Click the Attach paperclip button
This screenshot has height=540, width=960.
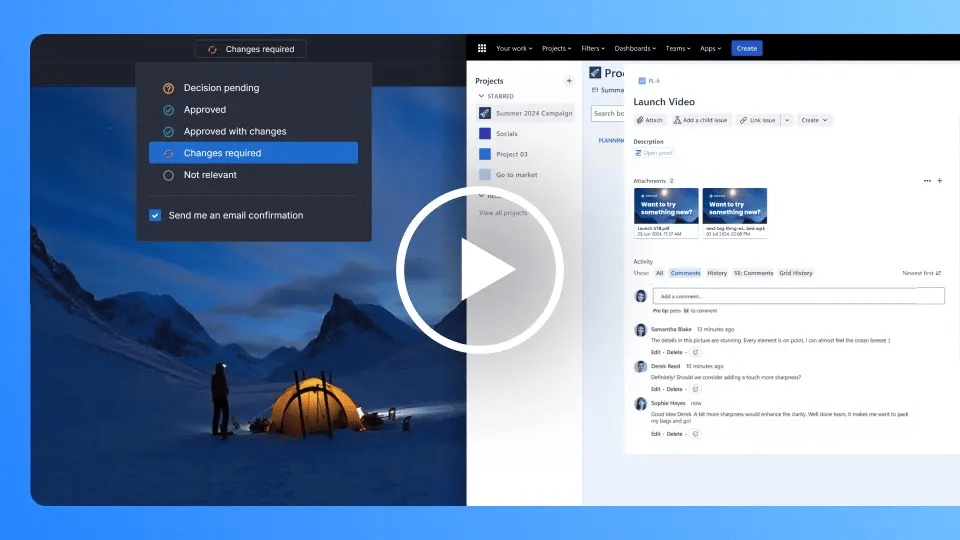click(x=649, y=120)
